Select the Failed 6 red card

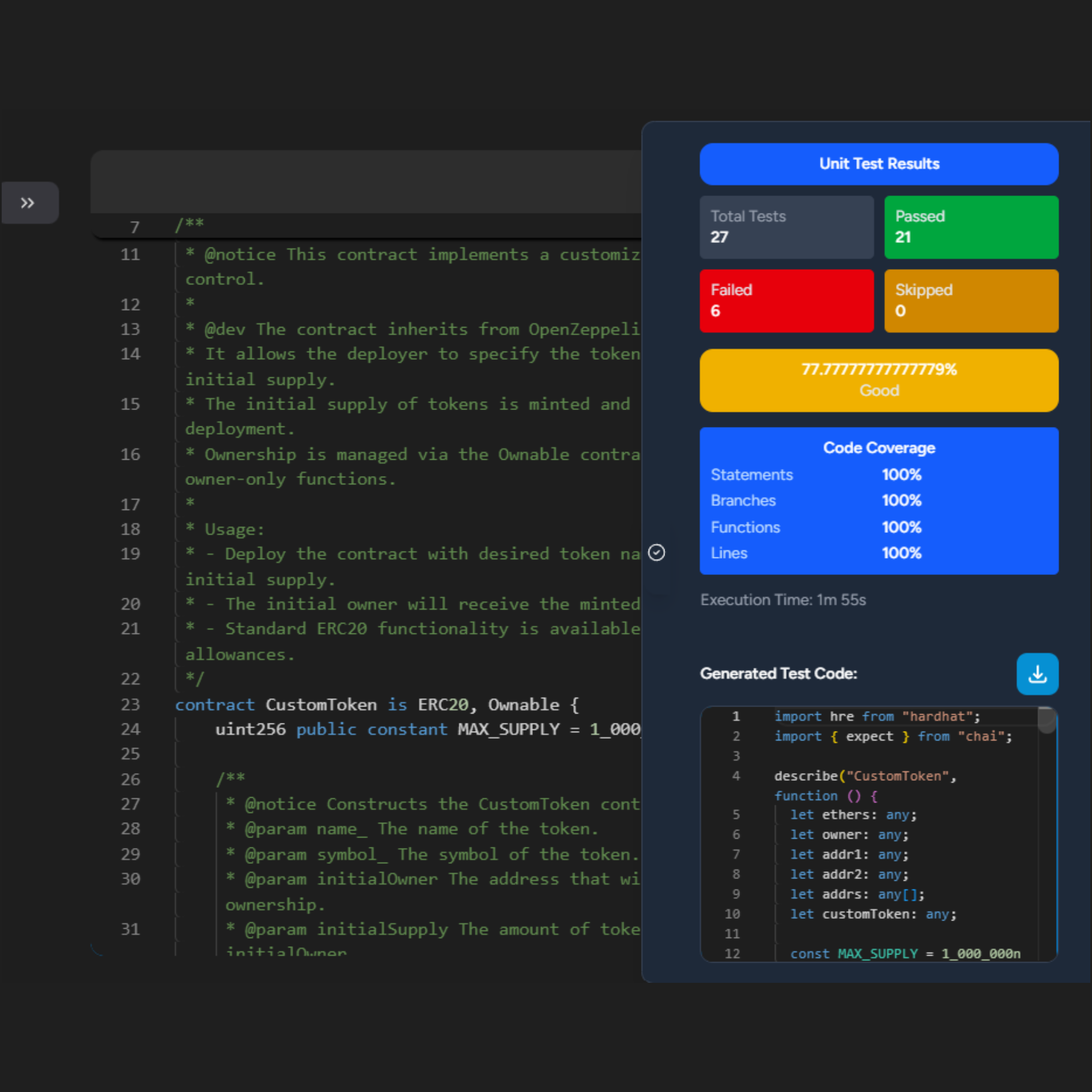pyautogui.click(x=787, y=301)
